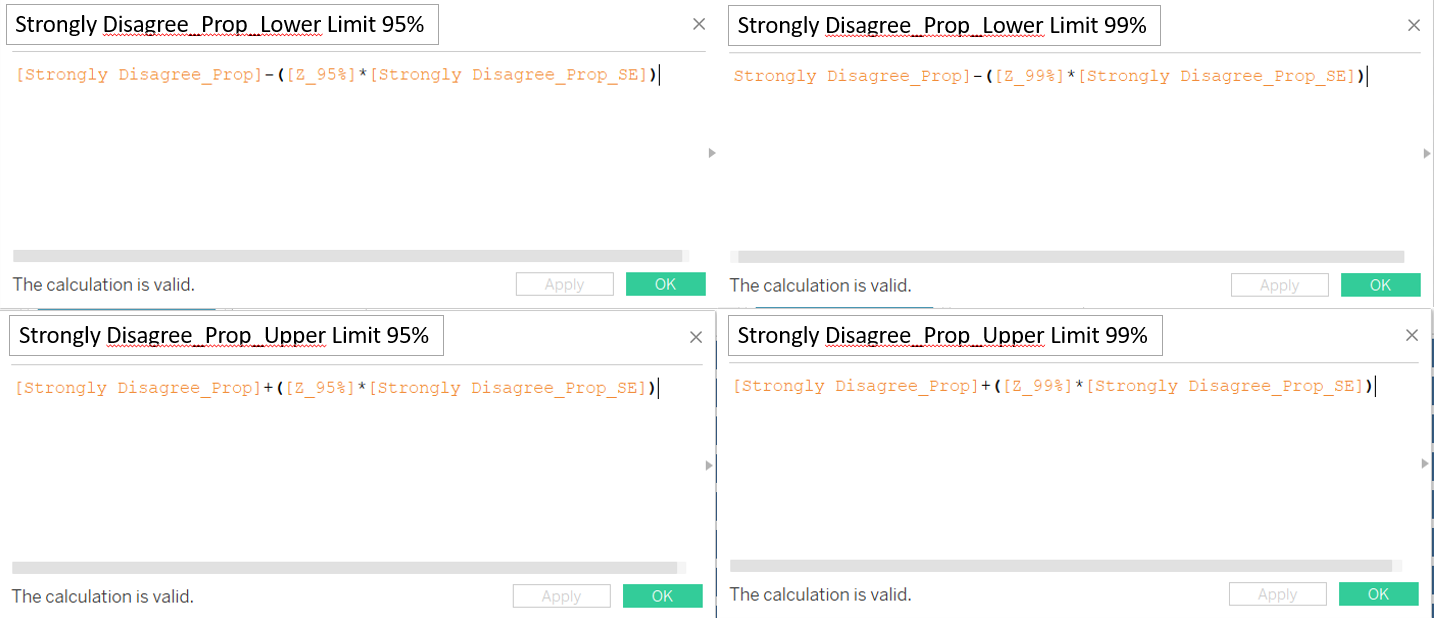Edit the Upper Limit 99% calculation name field

[945, 336]
